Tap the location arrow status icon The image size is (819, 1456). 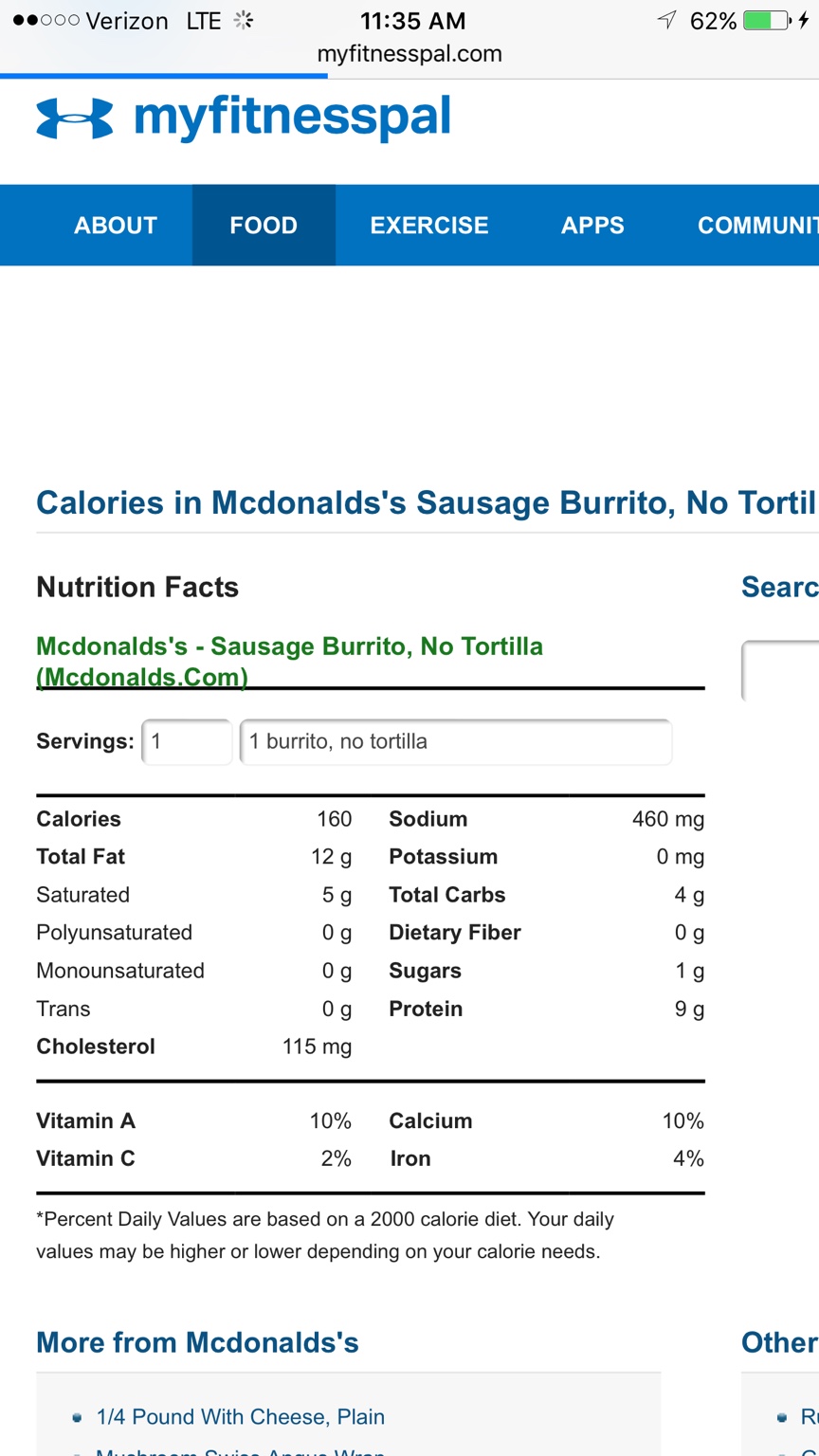coord(667,21)
